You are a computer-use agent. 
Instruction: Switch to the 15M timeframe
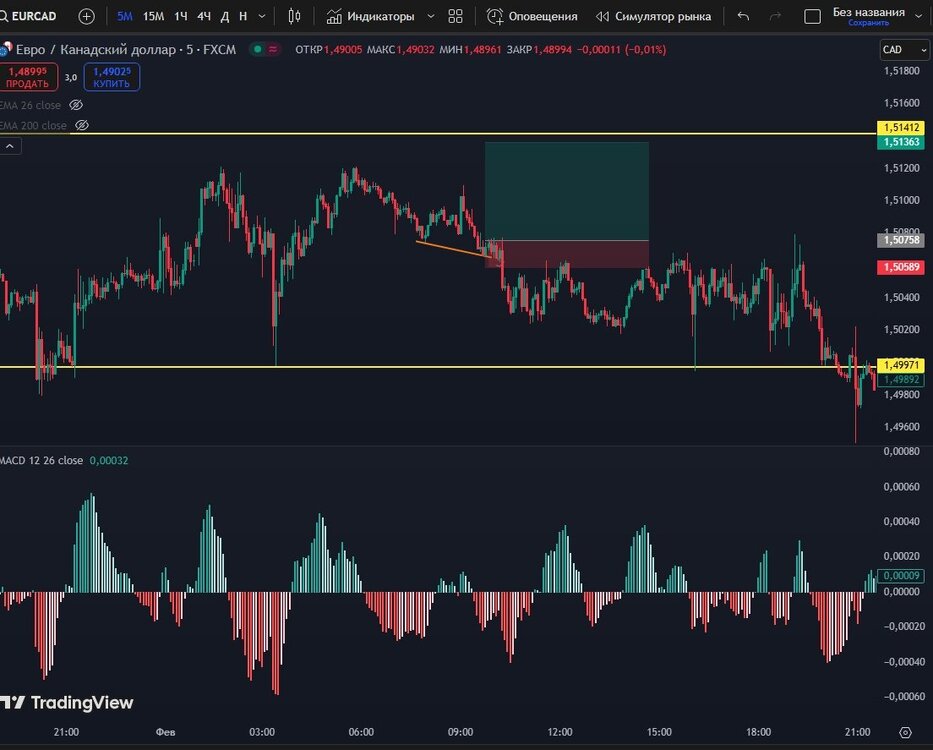point(154,16)
